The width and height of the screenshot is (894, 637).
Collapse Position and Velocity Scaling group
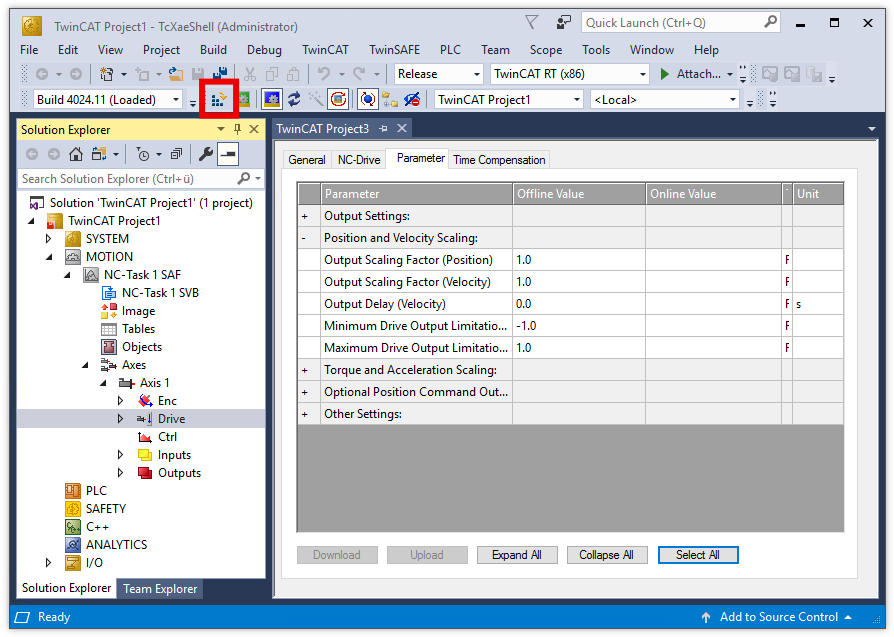click(x=304, y=238)
